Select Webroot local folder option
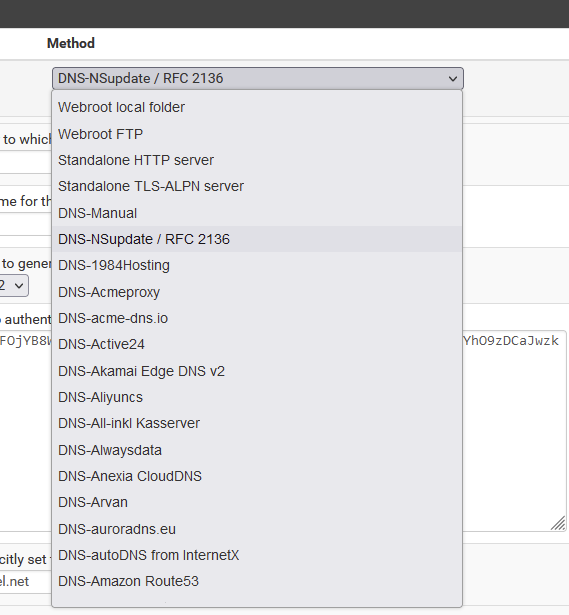Screen dimensions: 569x615 [257, 107]
